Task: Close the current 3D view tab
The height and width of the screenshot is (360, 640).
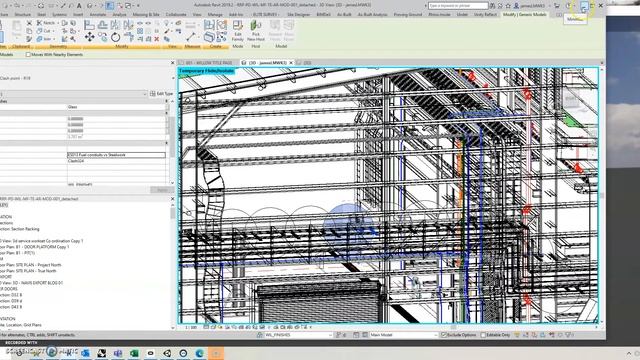Action: point(291,63)
